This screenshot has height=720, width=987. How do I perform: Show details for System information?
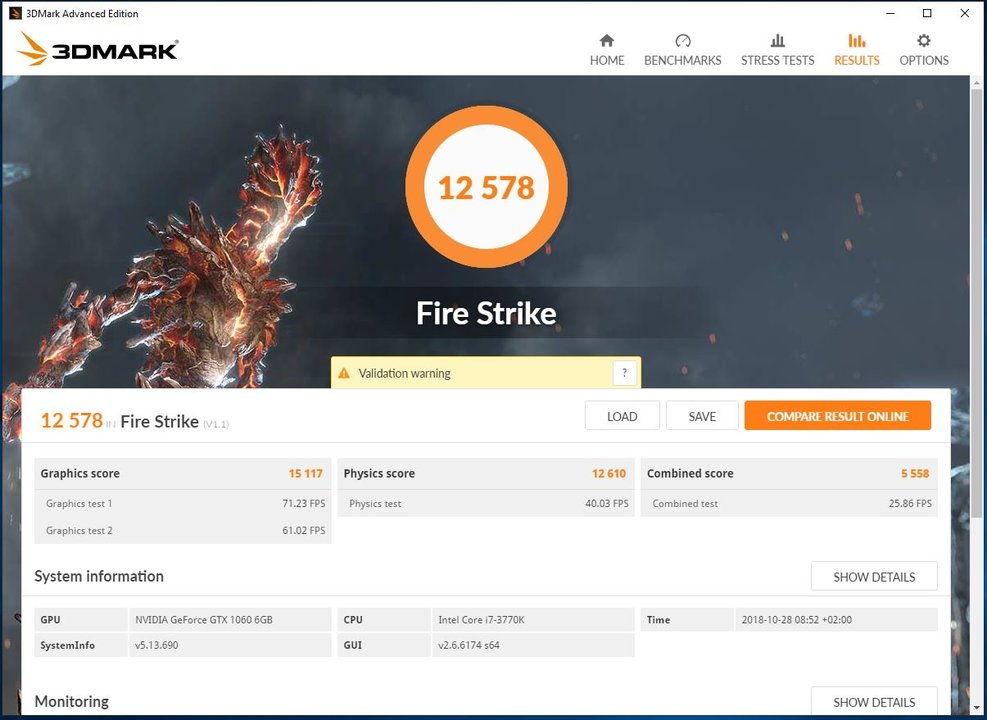[x=874, y=577]
